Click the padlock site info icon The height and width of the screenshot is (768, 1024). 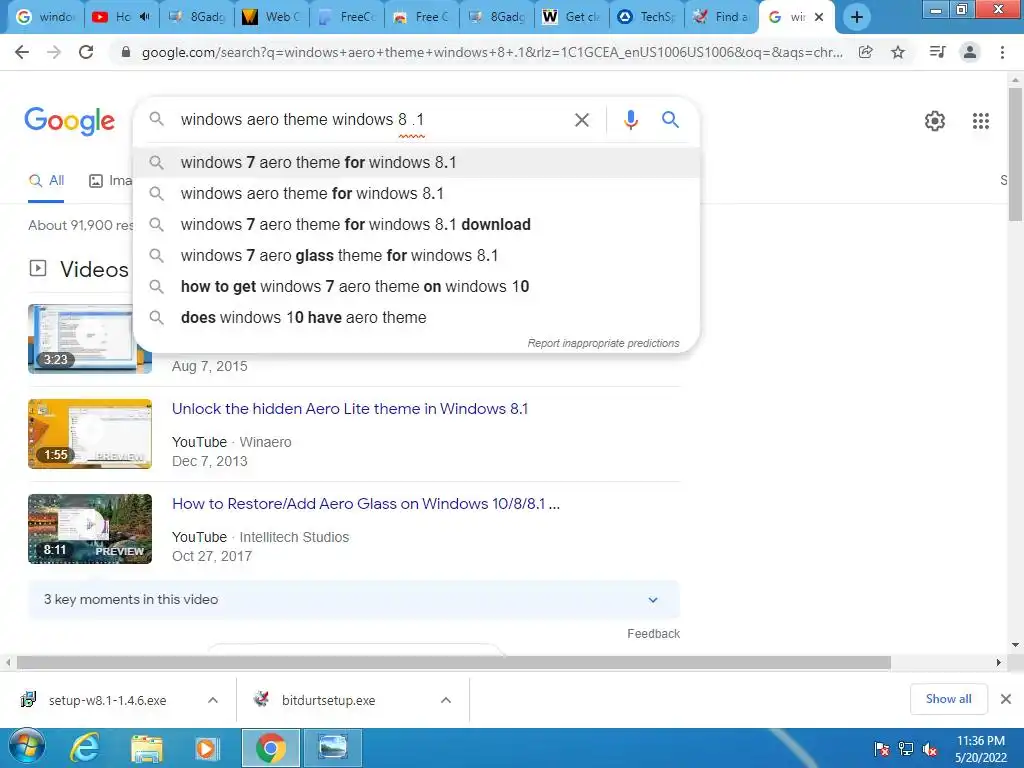pos(126,52)
